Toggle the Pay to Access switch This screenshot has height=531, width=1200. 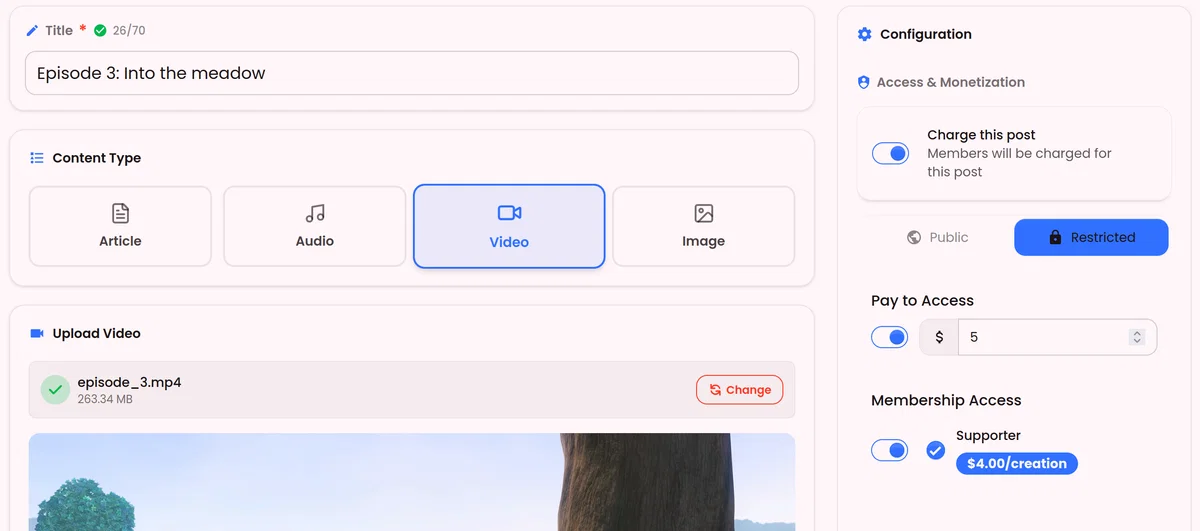[x=890, y=337]
